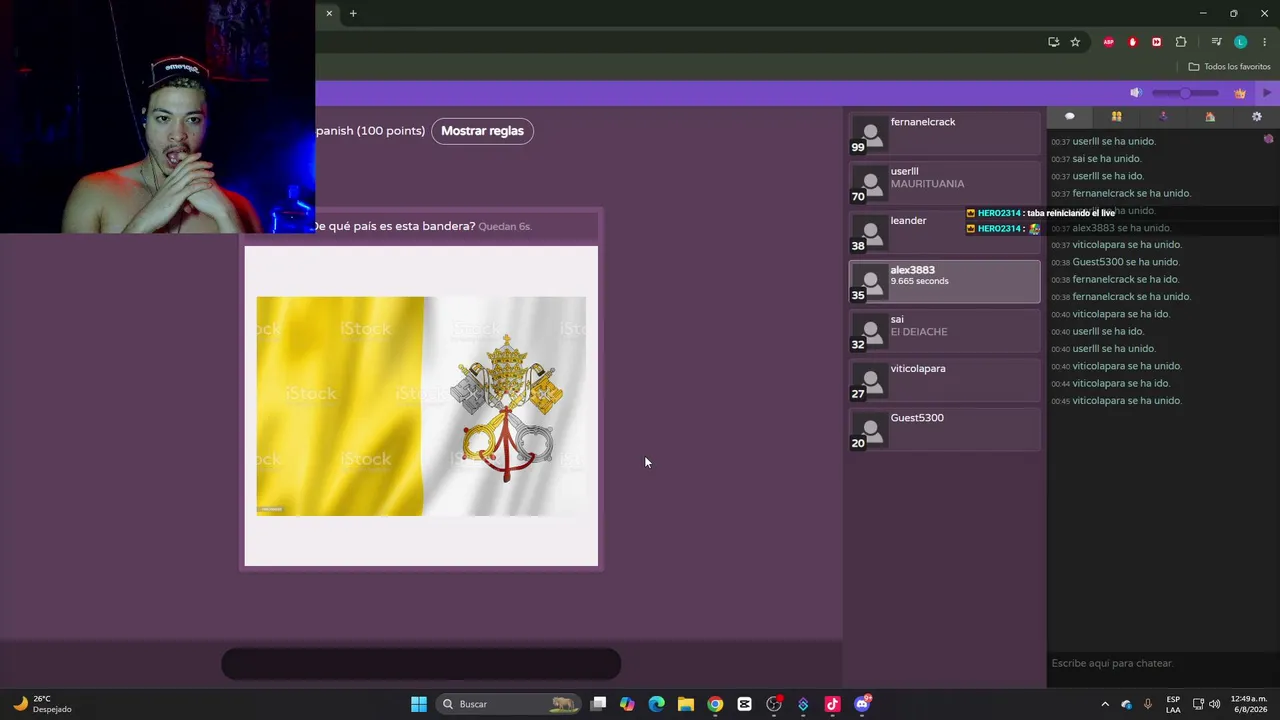Open TikTok from the taskbar
Viewport: 1280px width, 720px height.
(832, 704)
